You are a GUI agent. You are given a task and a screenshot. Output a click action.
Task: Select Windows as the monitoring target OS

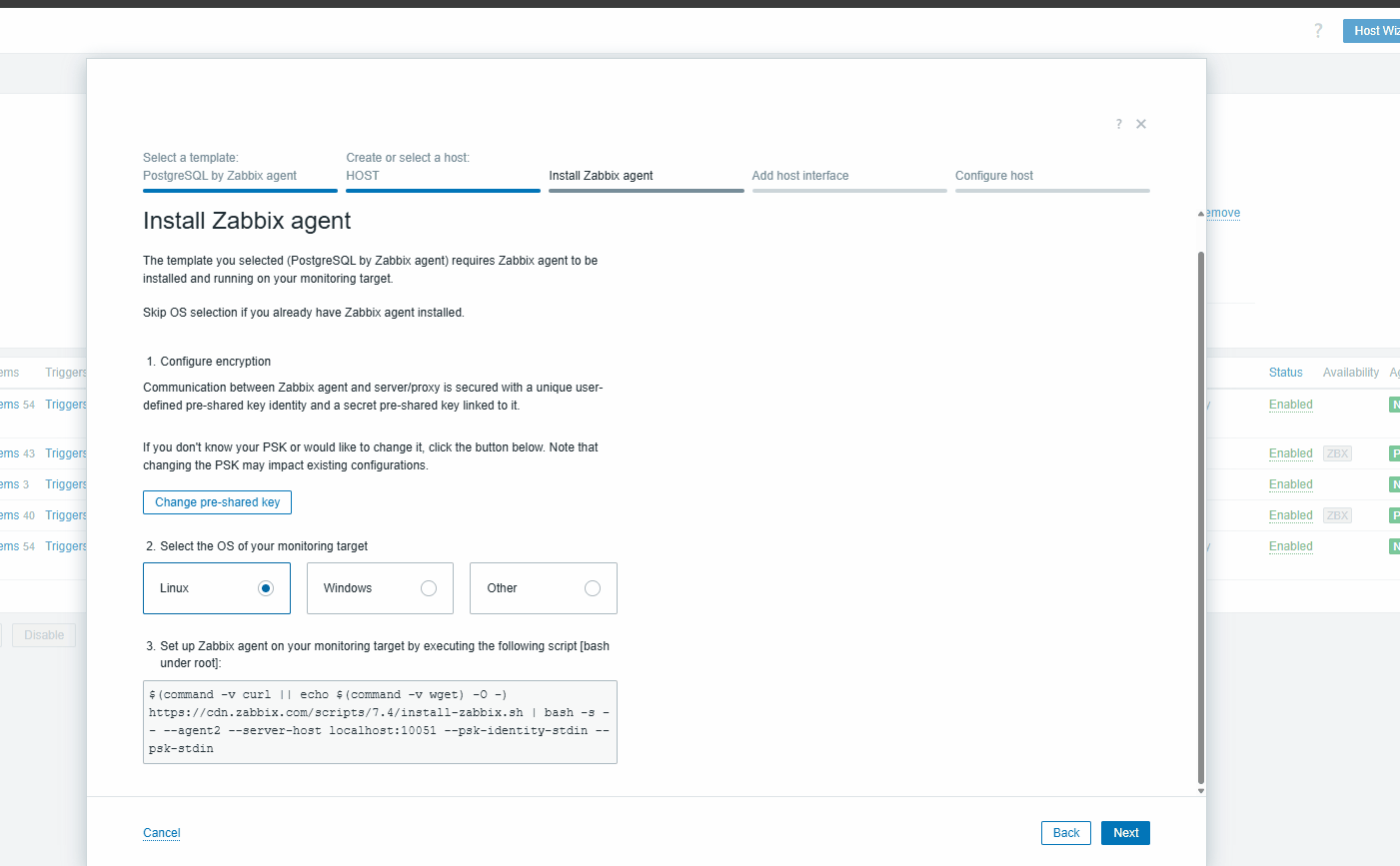(x=380, y=588)
